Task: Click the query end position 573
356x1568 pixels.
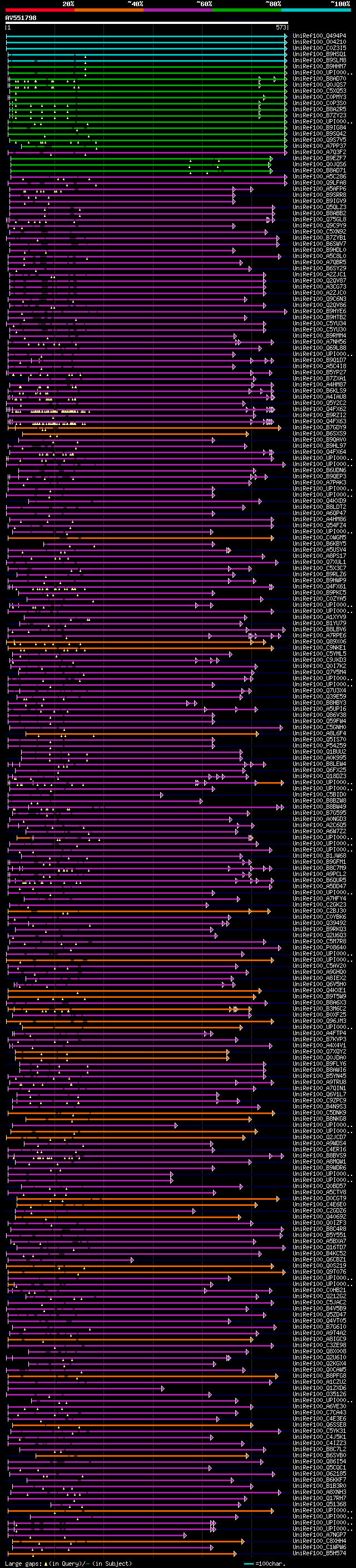Action: pyautogui.click(x=280, y=28)
